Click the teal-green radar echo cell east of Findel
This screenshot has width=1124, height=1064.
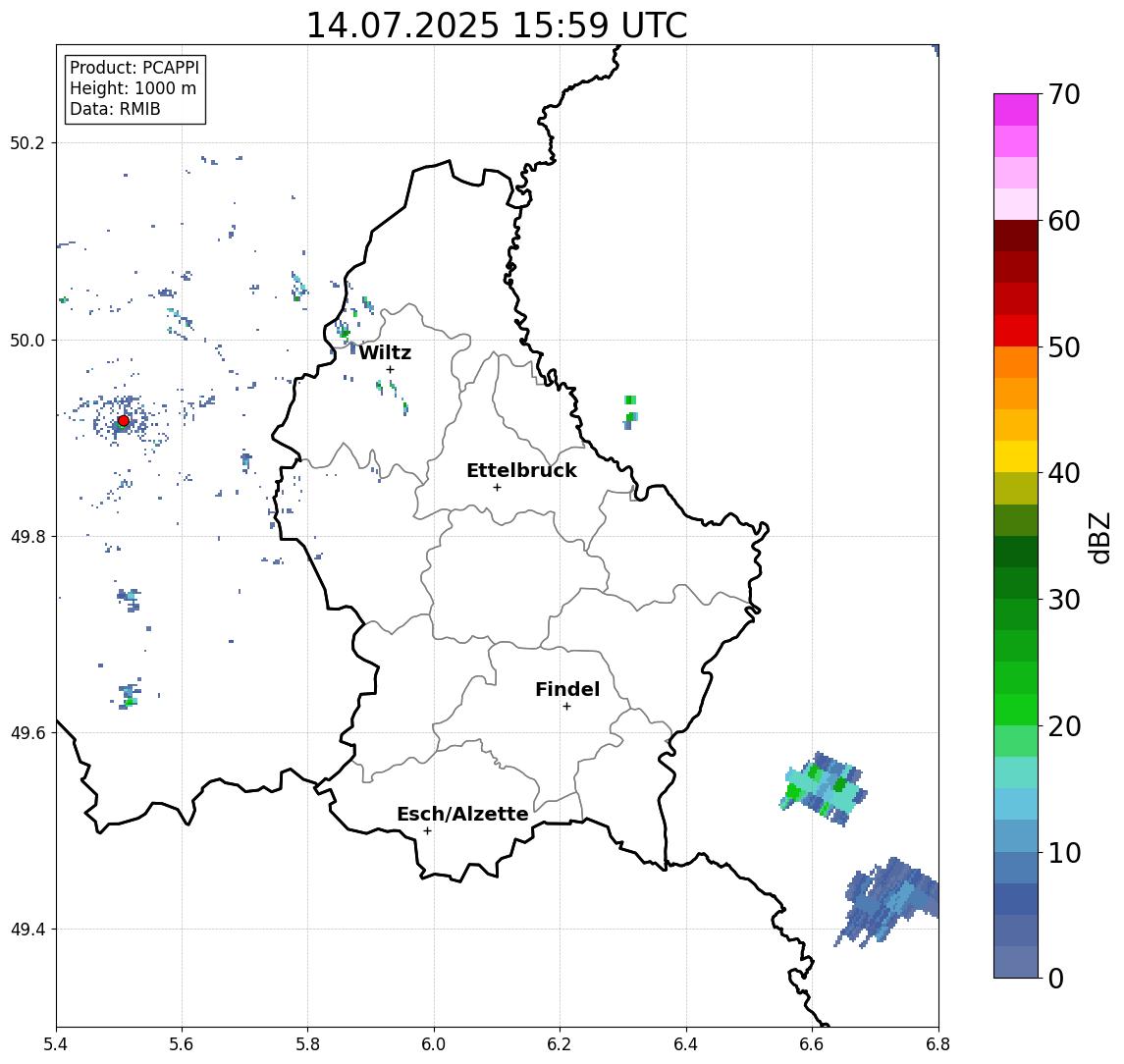tap(823, 789)
